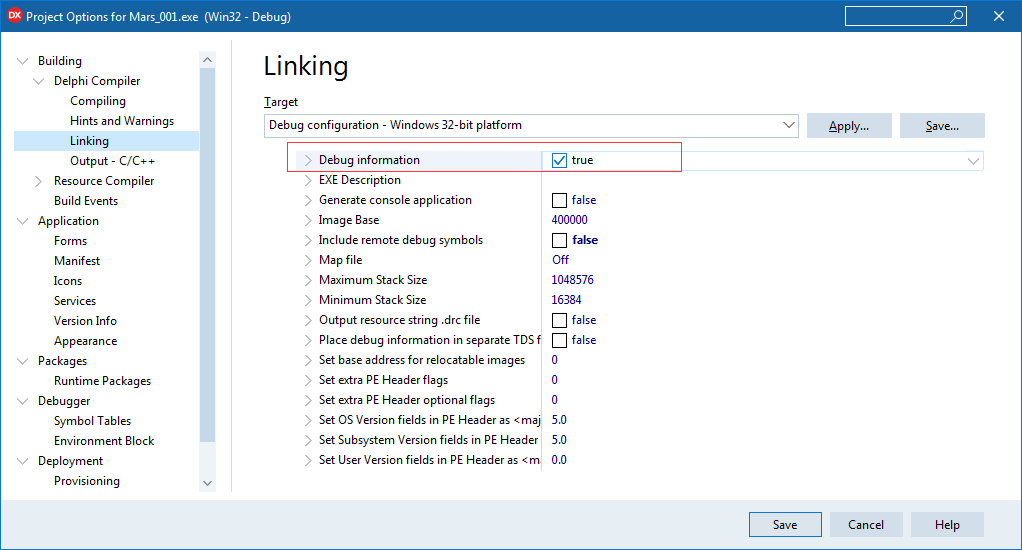Click Minimum Stack Size value 16384
The height and width of the screenshot is (550, 1022).
[566, 300]
